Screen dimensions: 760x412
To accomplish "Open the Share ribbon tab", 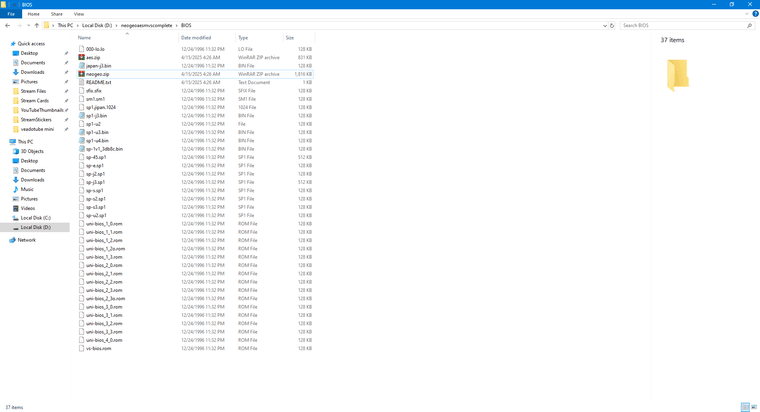I will tap(56, 14).
